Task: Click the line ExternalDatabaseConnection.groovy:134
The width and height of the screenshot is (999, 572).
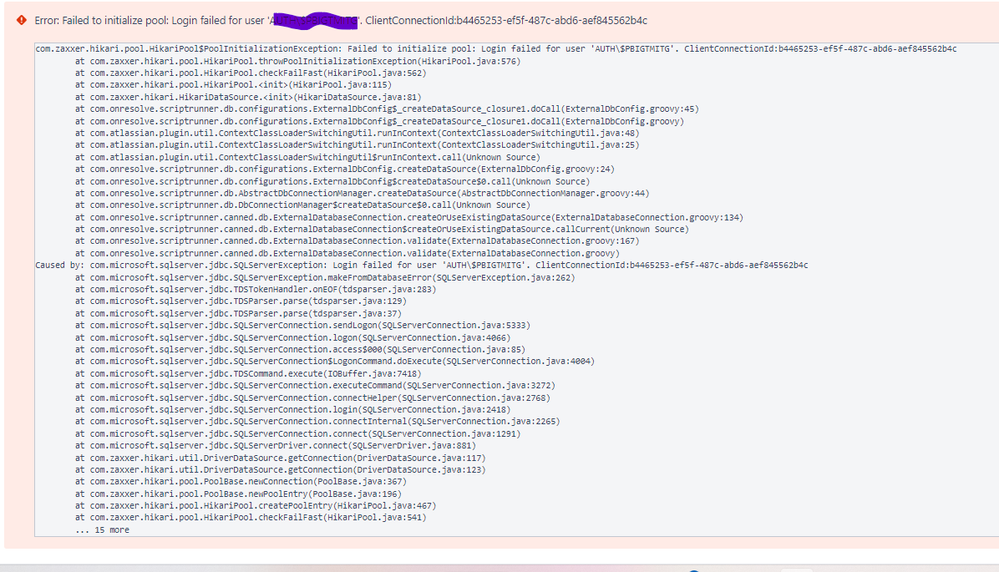Action: click(x=409, y=217)
